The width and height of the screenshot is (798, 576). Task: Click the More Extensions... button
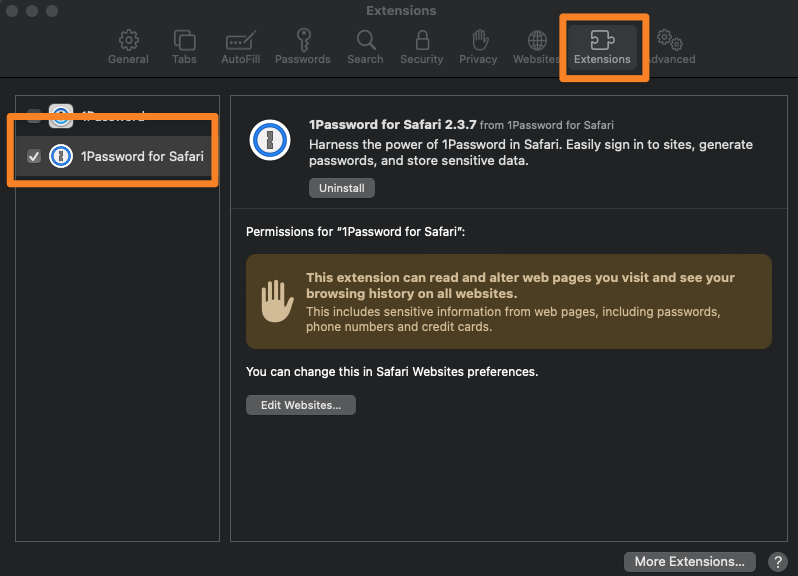click(x=689, y=561)
